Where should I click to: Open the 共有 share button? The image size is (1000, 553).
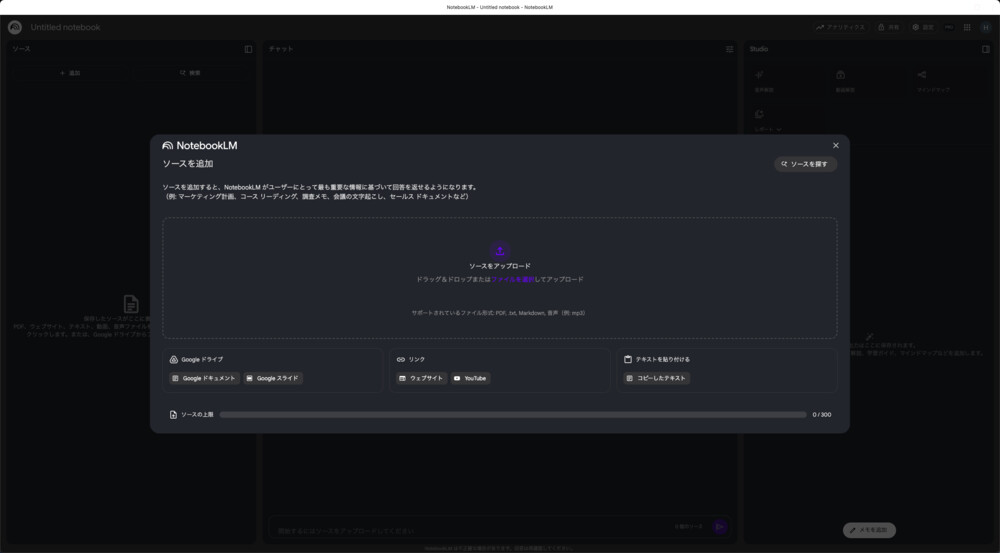click(x=888, y=27)
